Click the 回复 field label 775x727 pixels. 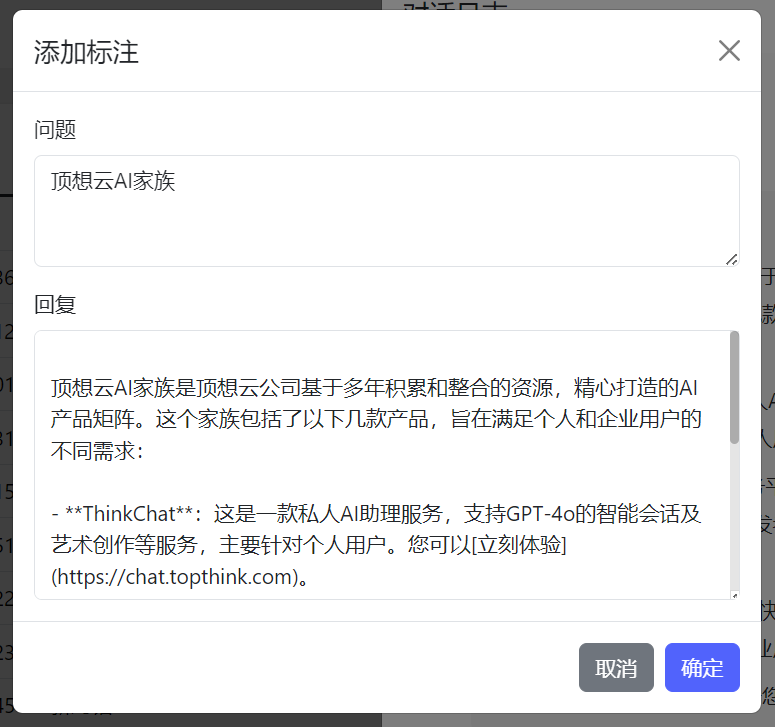pos(55,304)
